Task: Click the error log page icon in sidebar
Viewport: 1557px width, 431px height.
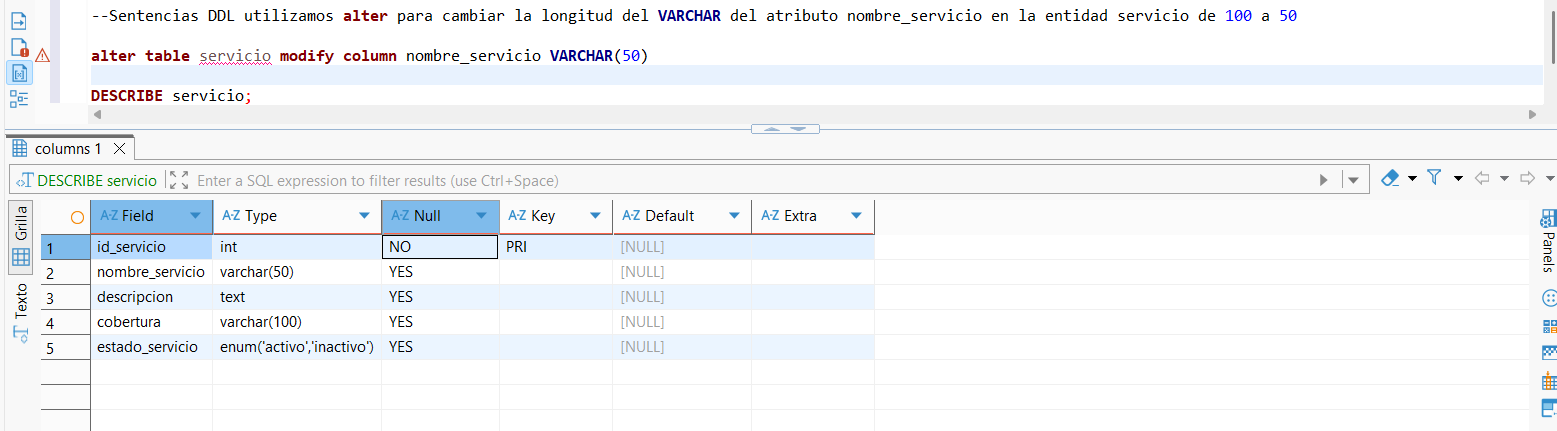Action: click(x=19, y=47)
